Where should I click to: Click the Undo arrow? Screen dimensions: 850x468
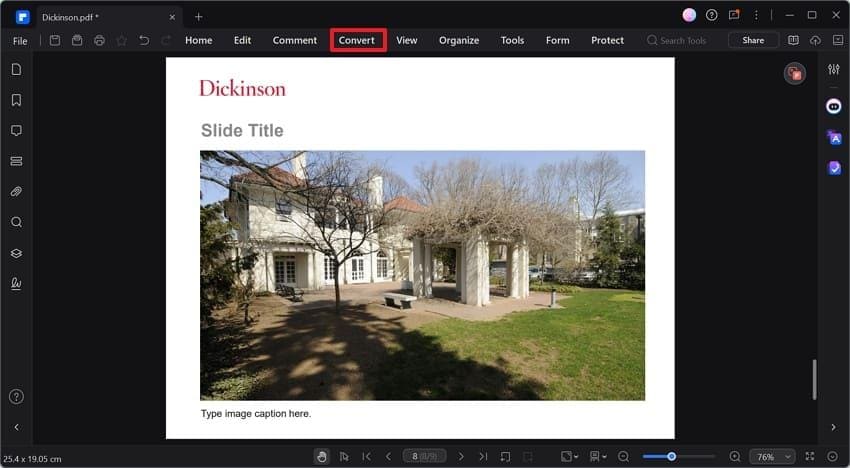(144, 40)
